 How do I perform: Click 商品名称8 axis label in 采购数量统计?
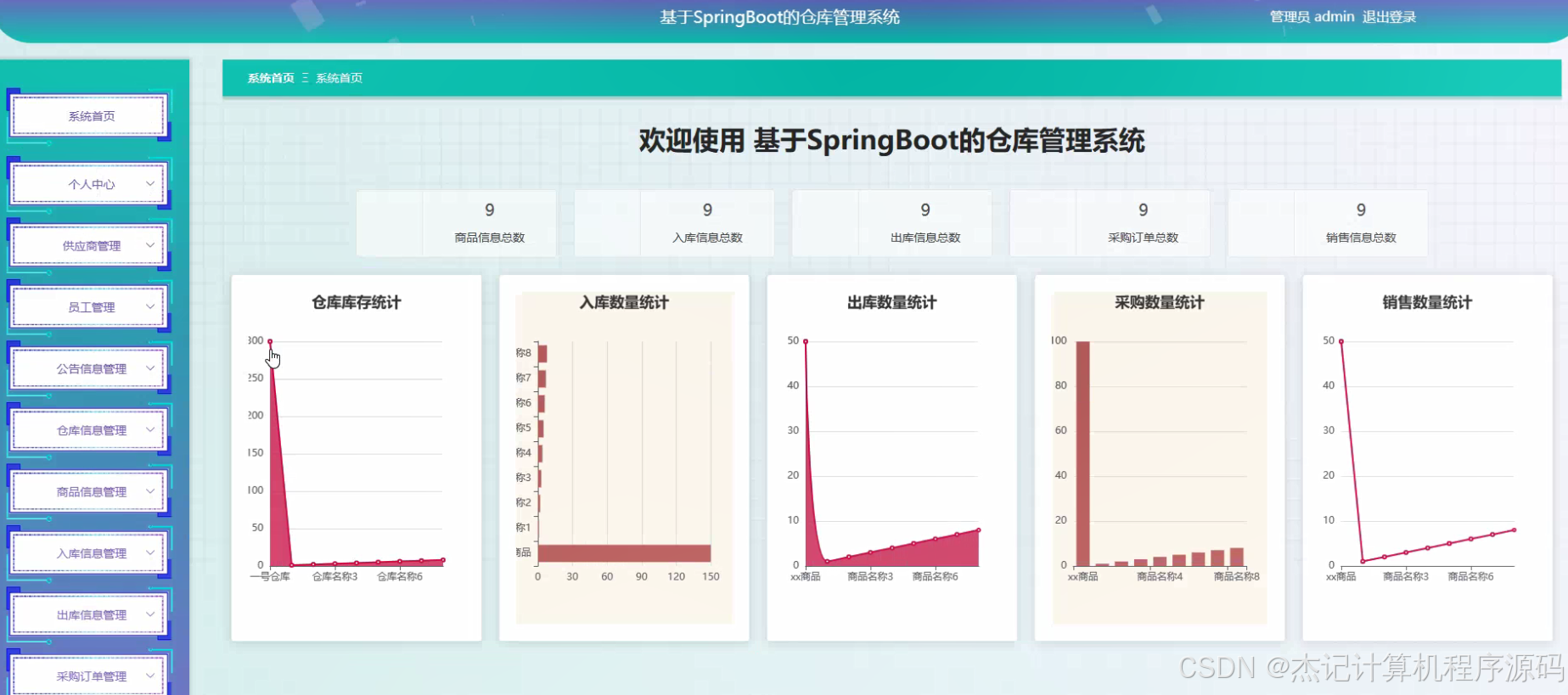pos(1237,576)
